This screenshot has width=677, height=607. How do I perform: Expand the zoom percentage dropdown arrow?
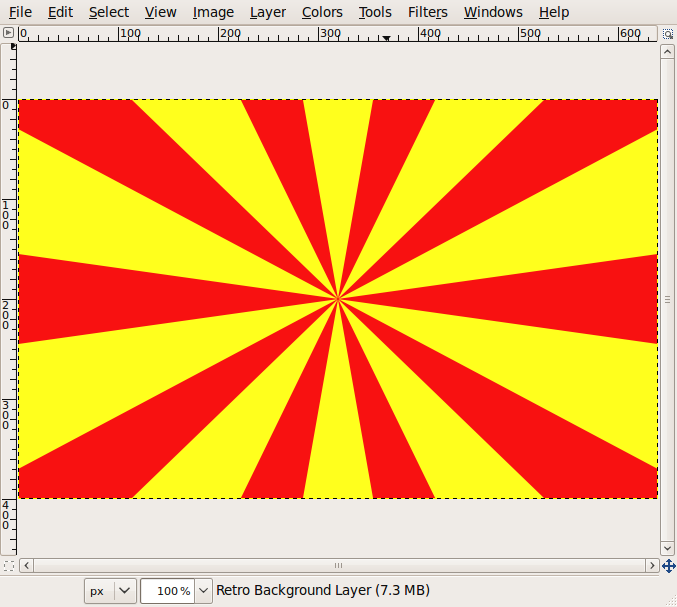tap(203, 591)
